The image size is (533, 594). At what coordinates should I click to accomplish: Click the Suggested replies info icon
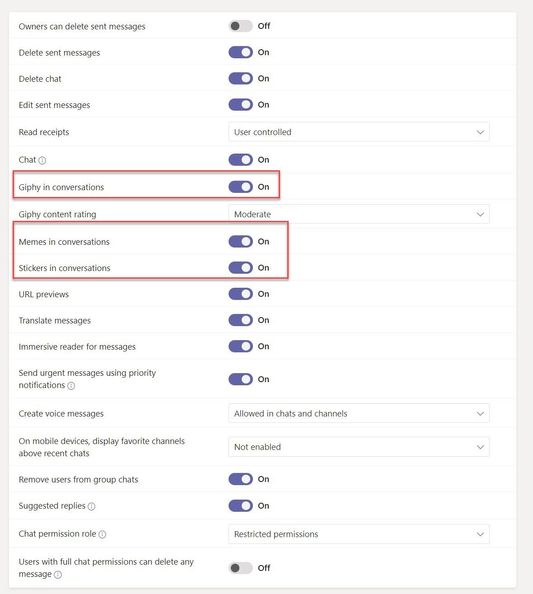click(91, 506)
